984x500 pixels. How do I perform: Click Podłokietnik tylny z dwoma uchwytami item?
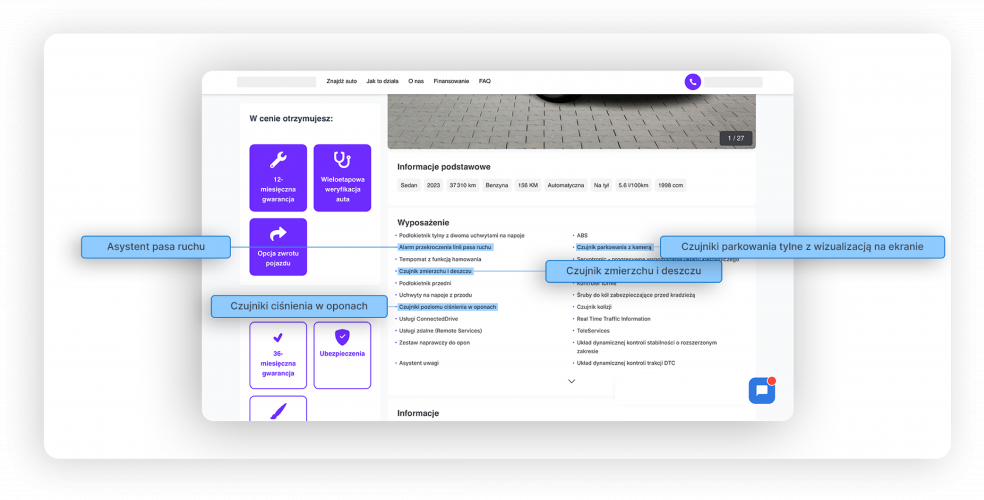461,236
